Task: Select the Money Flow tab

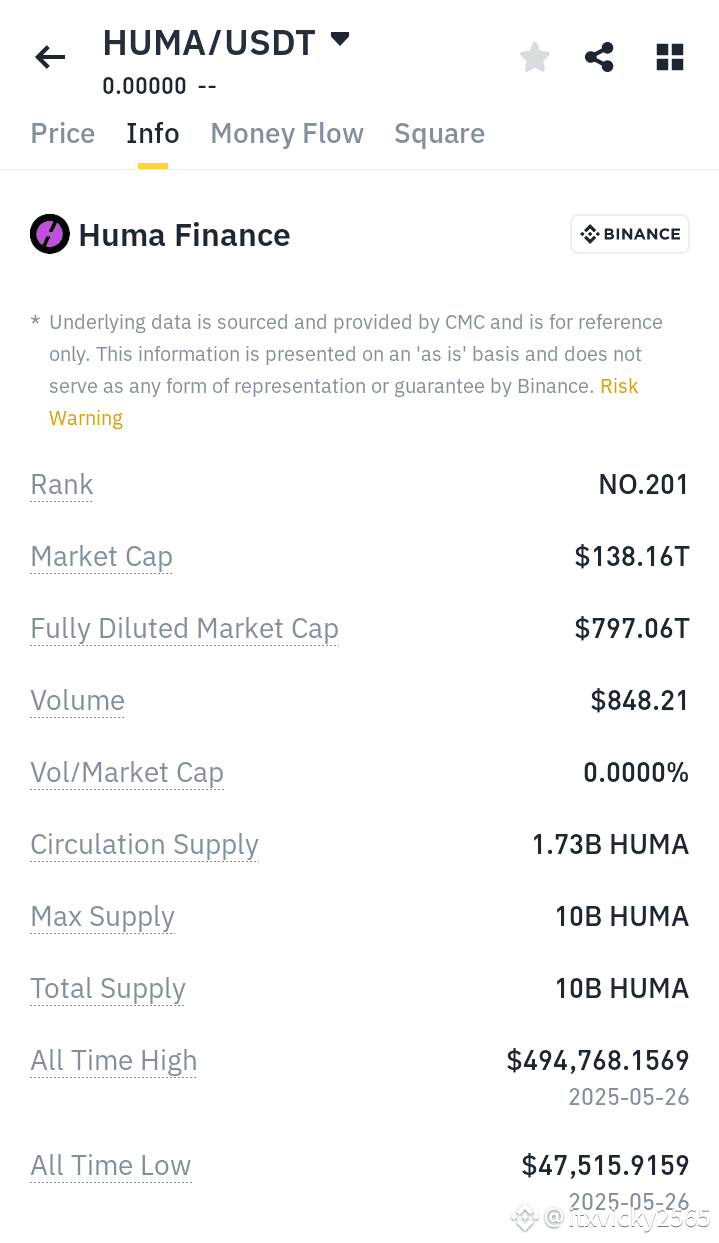Action: [x=287, y=134]
